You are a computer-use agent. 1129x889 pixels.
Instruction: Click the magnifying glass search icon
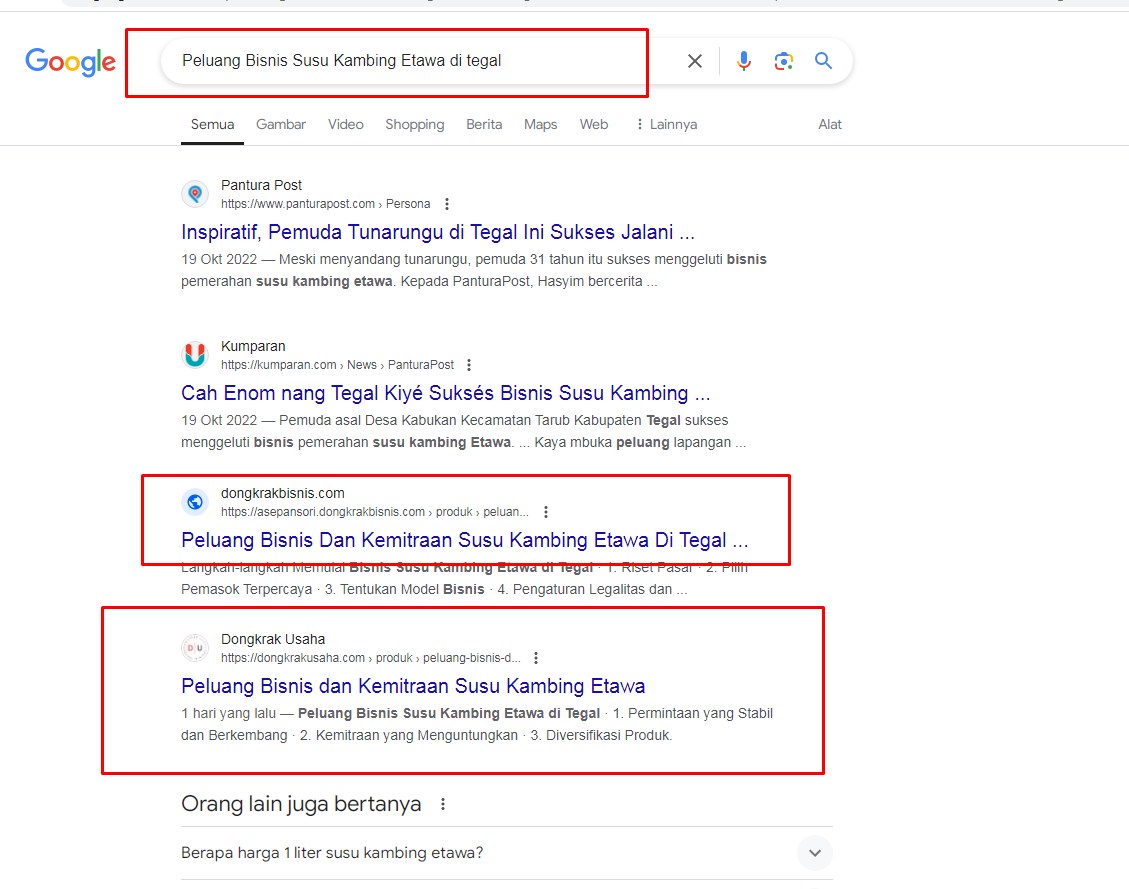point(823,61)
